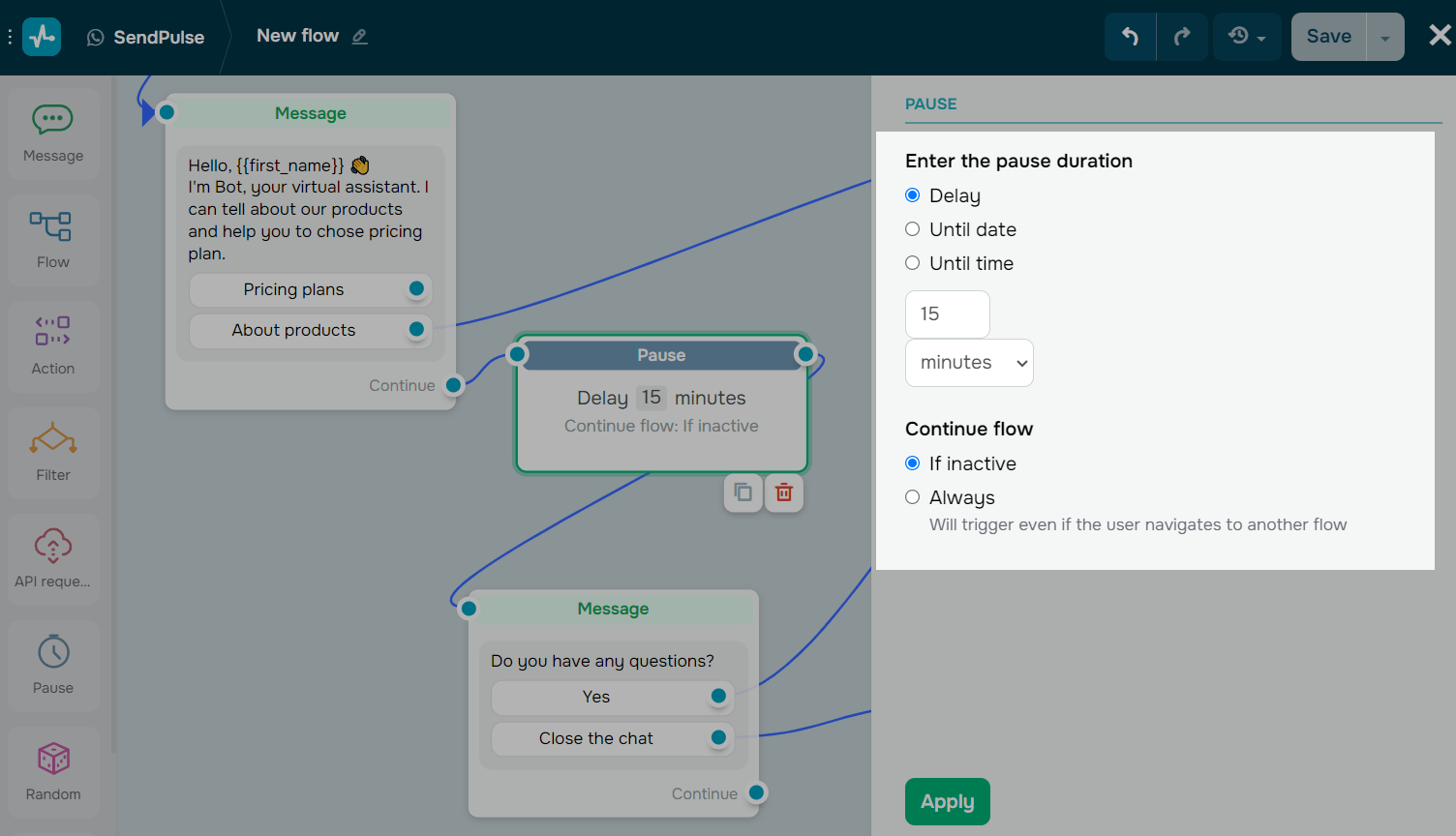Apply the pause settings
Image resolution: width=1456 pixels, height=836 pixels.
947,801
